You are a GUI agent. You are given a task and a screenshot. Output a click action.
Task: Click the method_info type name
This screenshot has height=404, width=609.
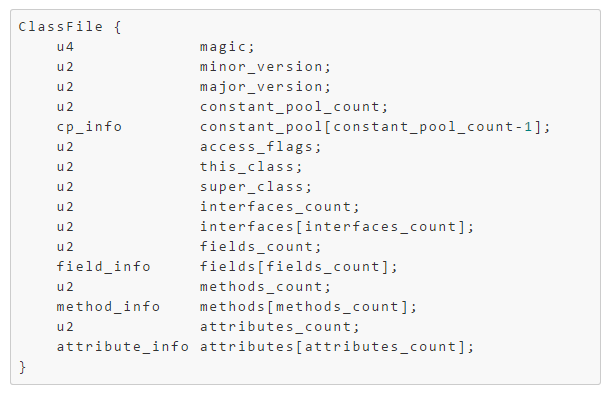pos(108,307)
